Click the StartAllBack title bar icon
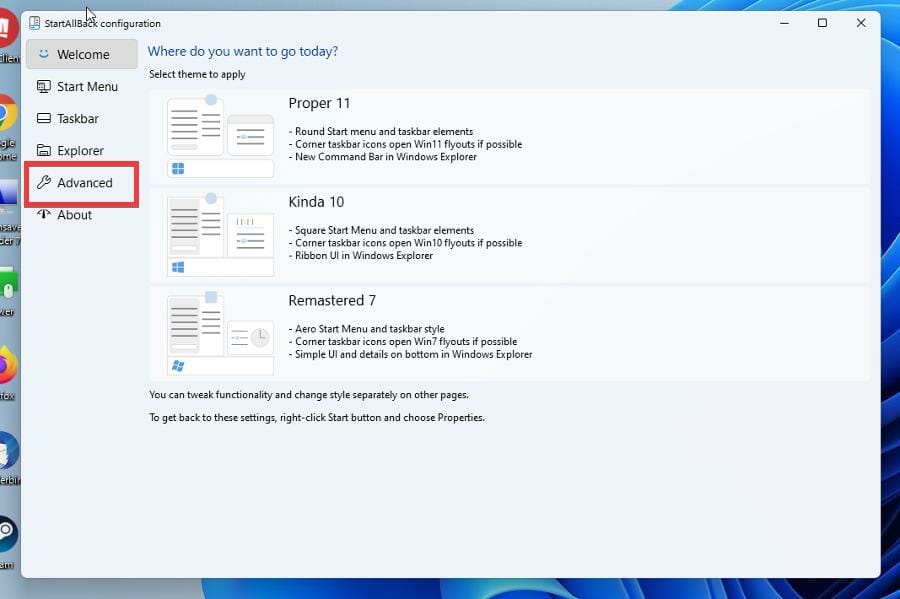 tap(35, 23)
